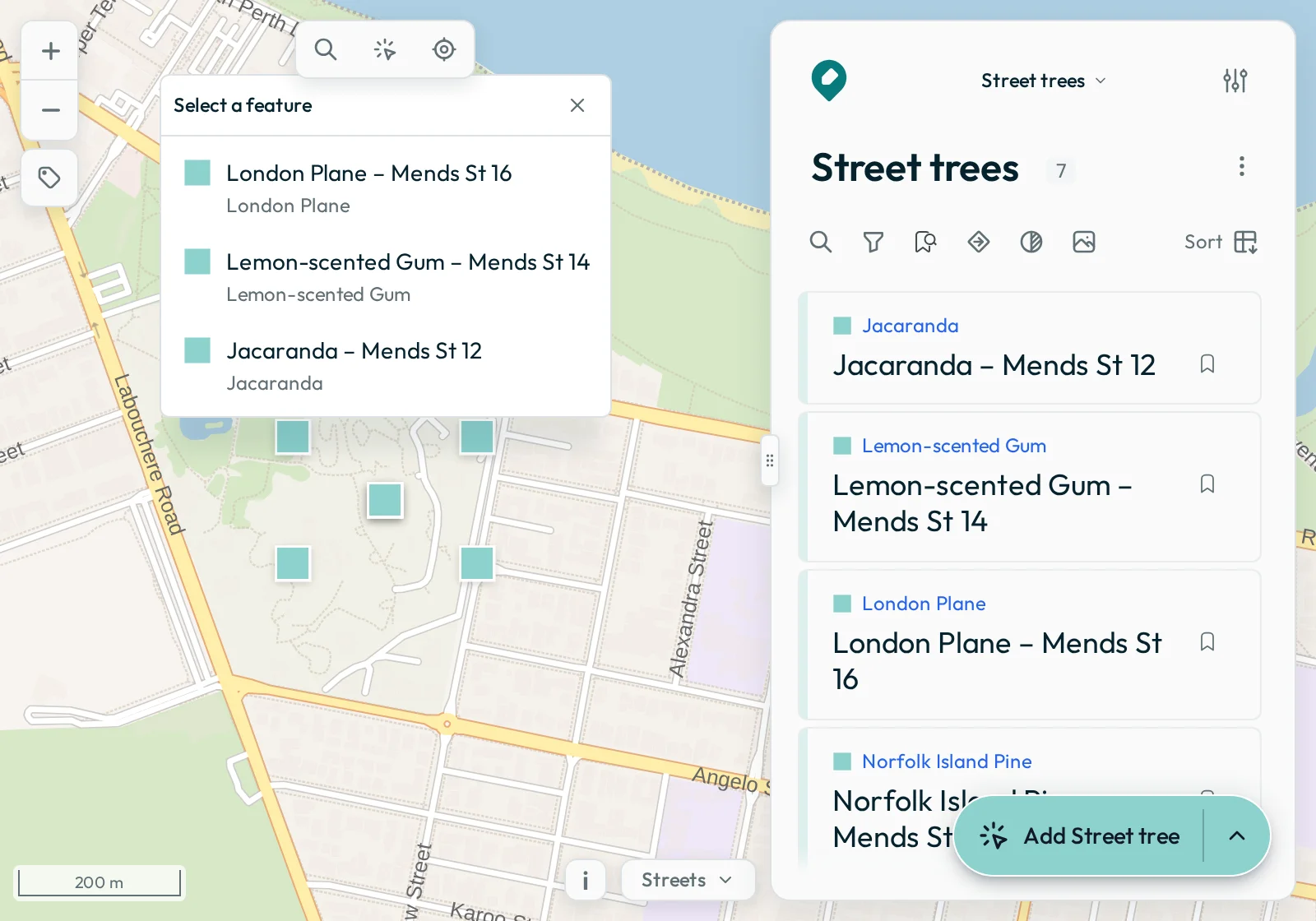Screen dimensions: 1316x921
Task: Open the map search tool
Action: pos(326,49)
